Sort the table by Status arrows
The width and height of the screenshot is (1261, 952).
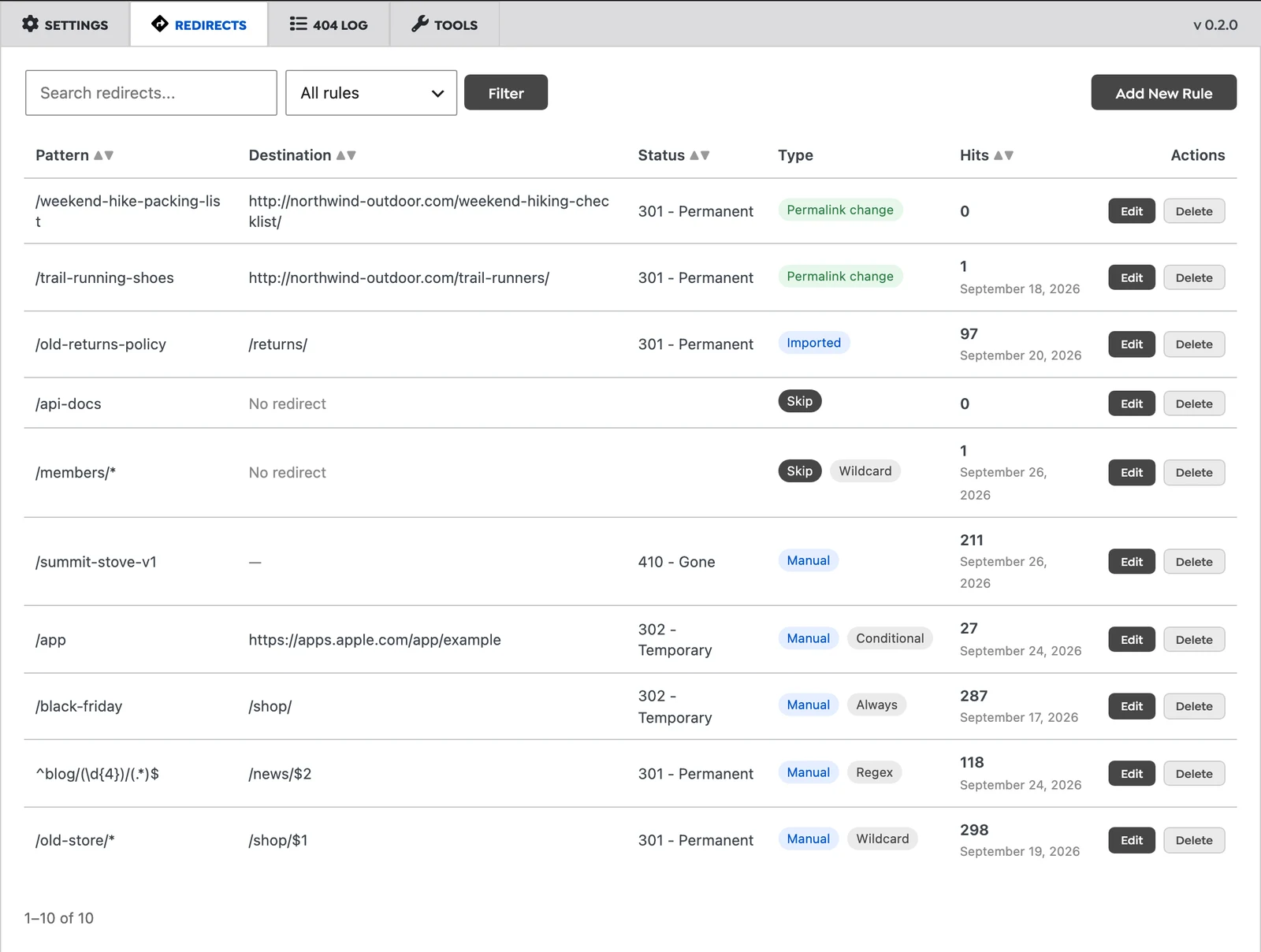click(x=700, y=155)
